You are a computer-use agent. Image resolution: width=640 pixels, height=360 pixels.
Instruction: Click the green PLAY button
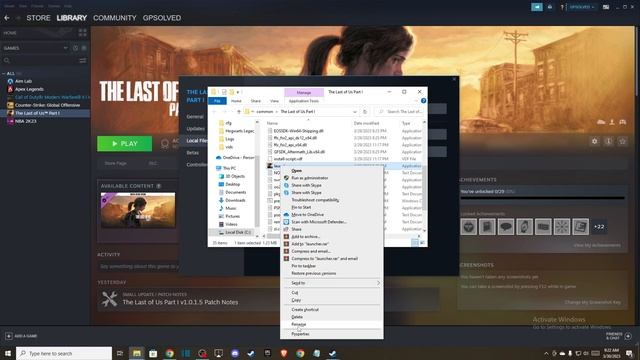124,144
